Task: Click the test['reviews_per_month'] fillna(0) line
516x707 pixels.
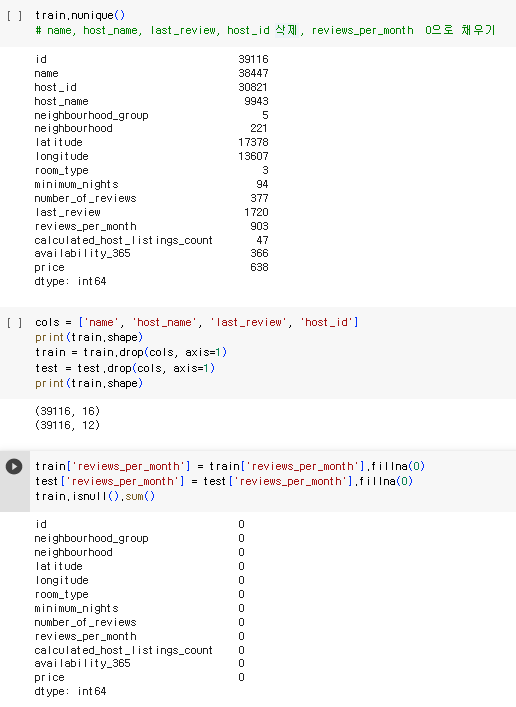Action: [x=224, y=482]
